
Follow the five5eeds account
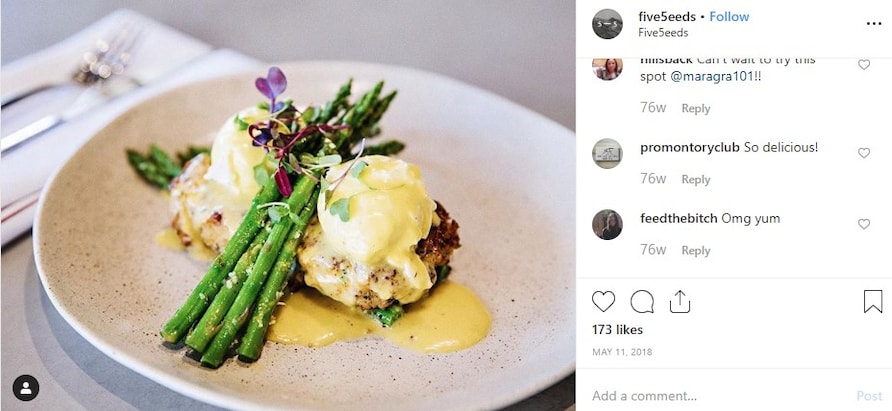point(729,17)
